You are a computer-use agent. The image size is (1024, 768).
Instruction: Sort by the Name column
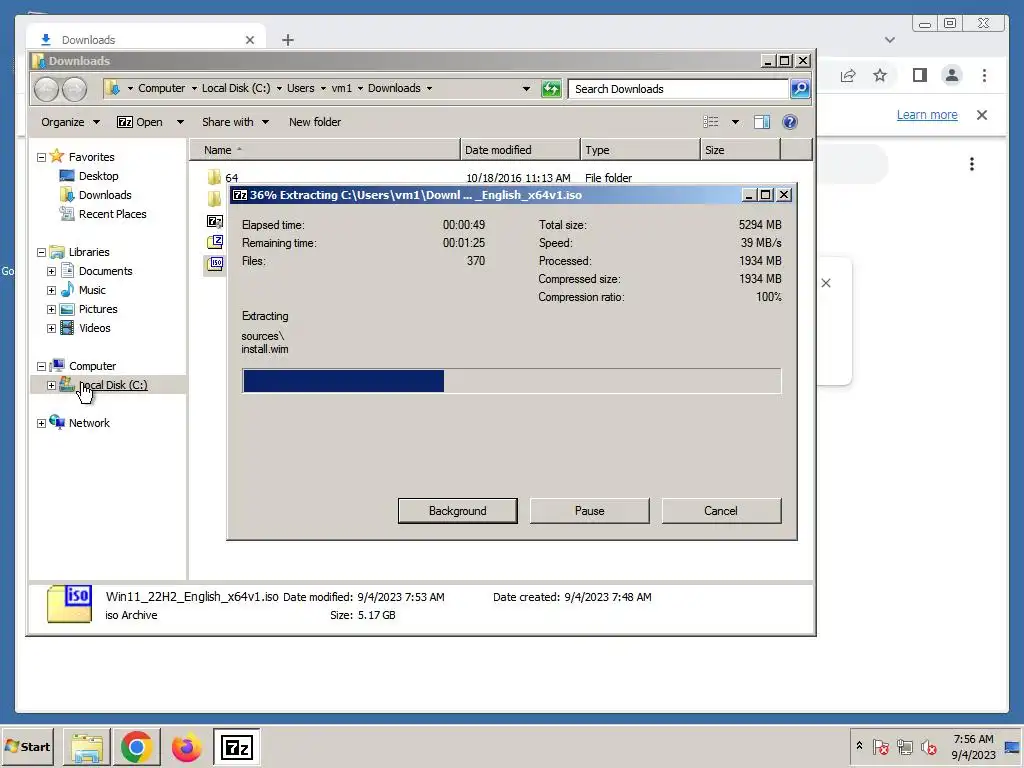pyautogui.click(x=325, y=150)
